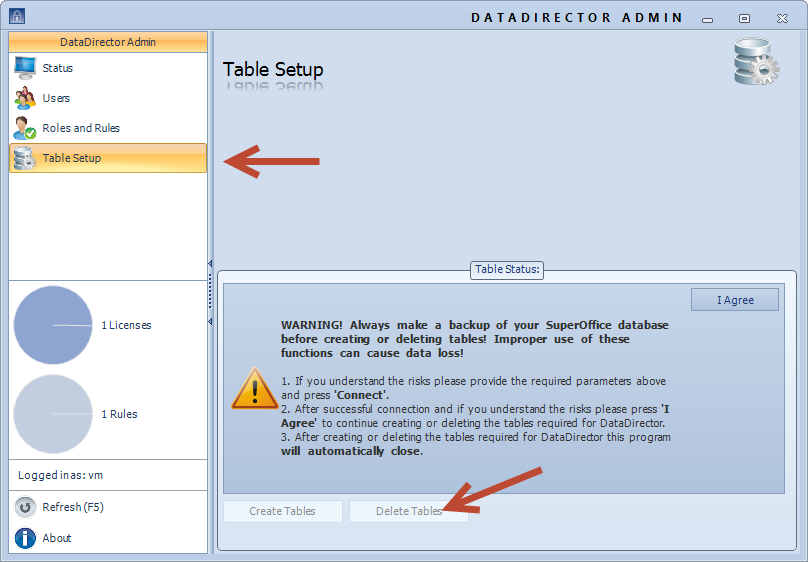Click the Table Setup database icon in sidebar
Viewport: 808px width, 562px height.
tap(24, 158)
